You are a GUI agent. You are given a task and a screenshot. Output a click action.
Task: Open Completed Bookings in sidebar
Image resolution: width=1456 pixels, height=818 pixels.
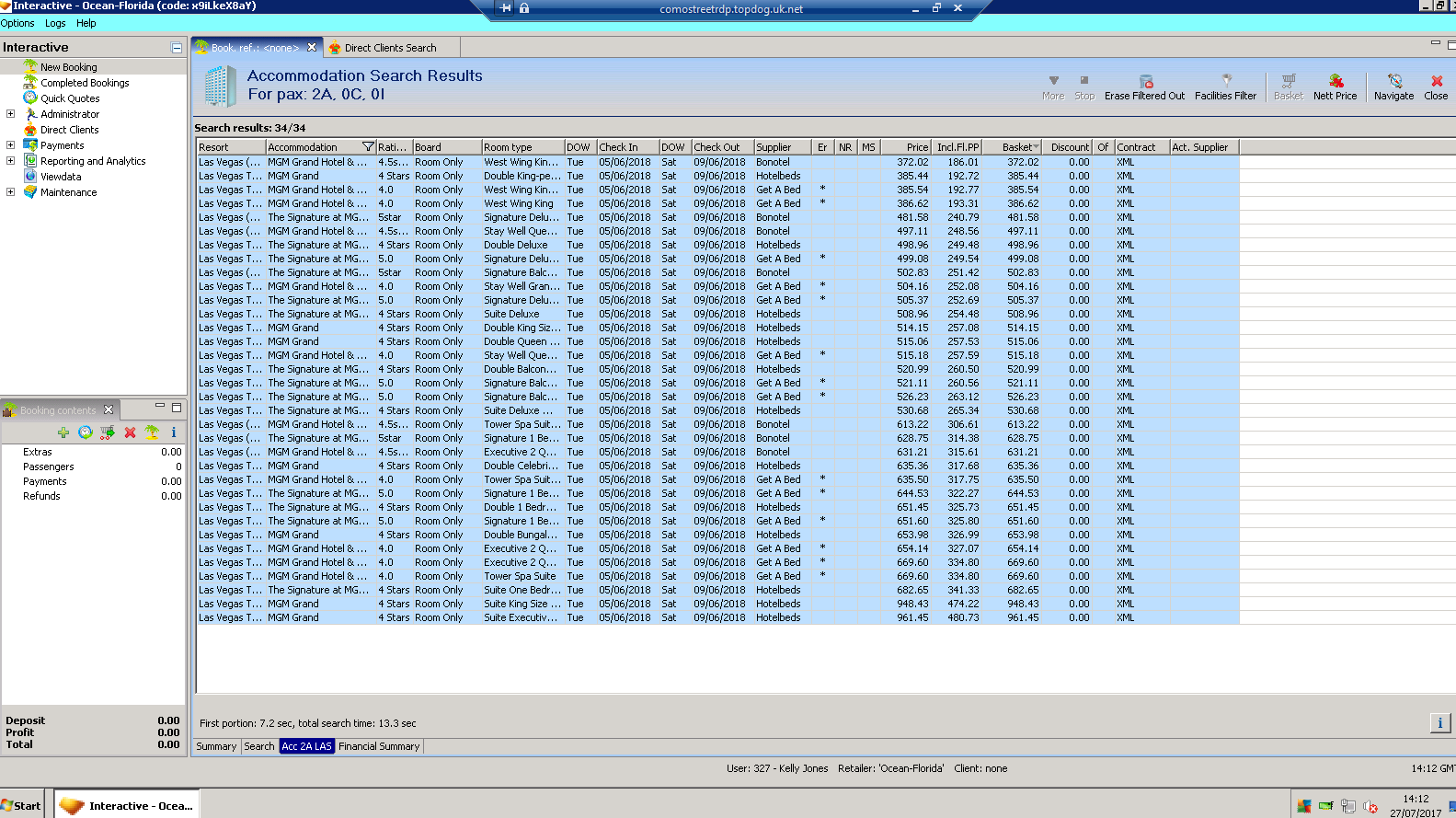pos(85,83)
